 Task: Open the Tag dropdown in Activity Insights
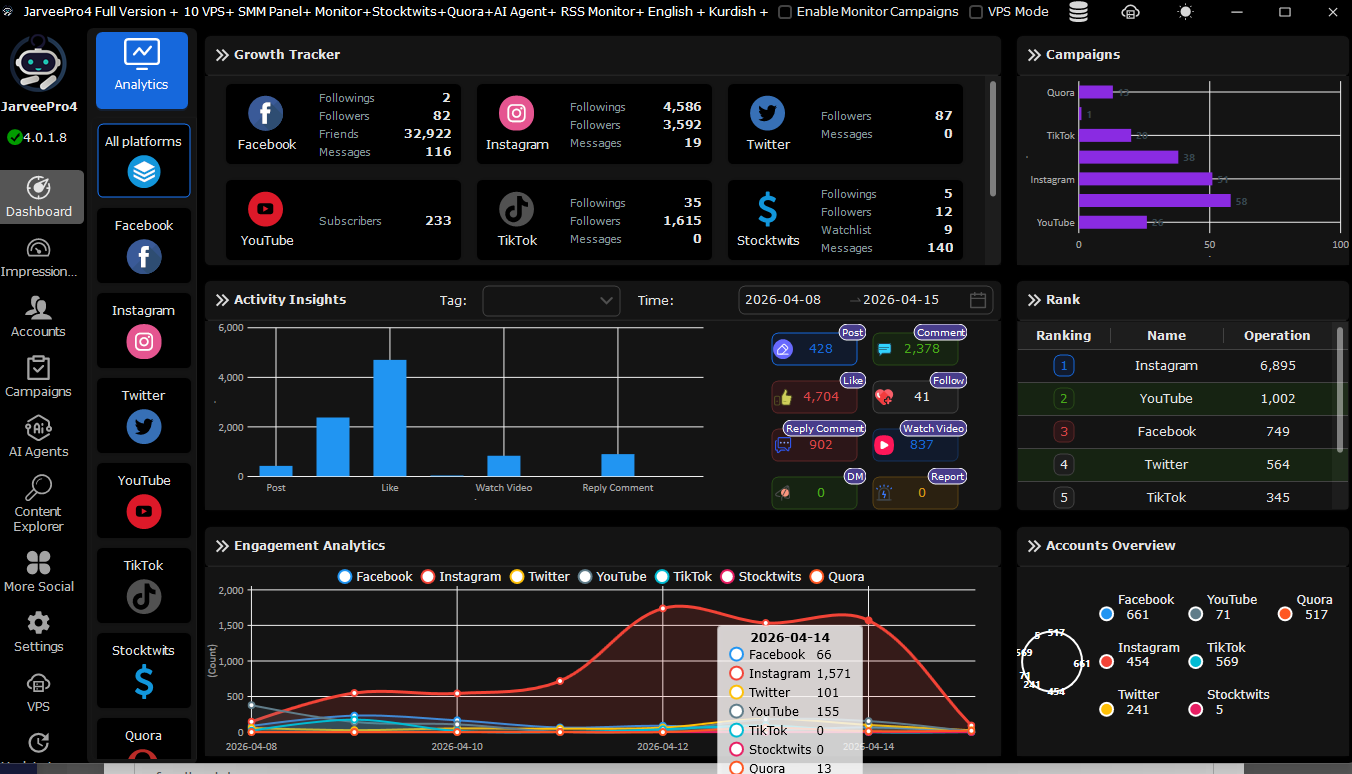(x=551, y=300)
